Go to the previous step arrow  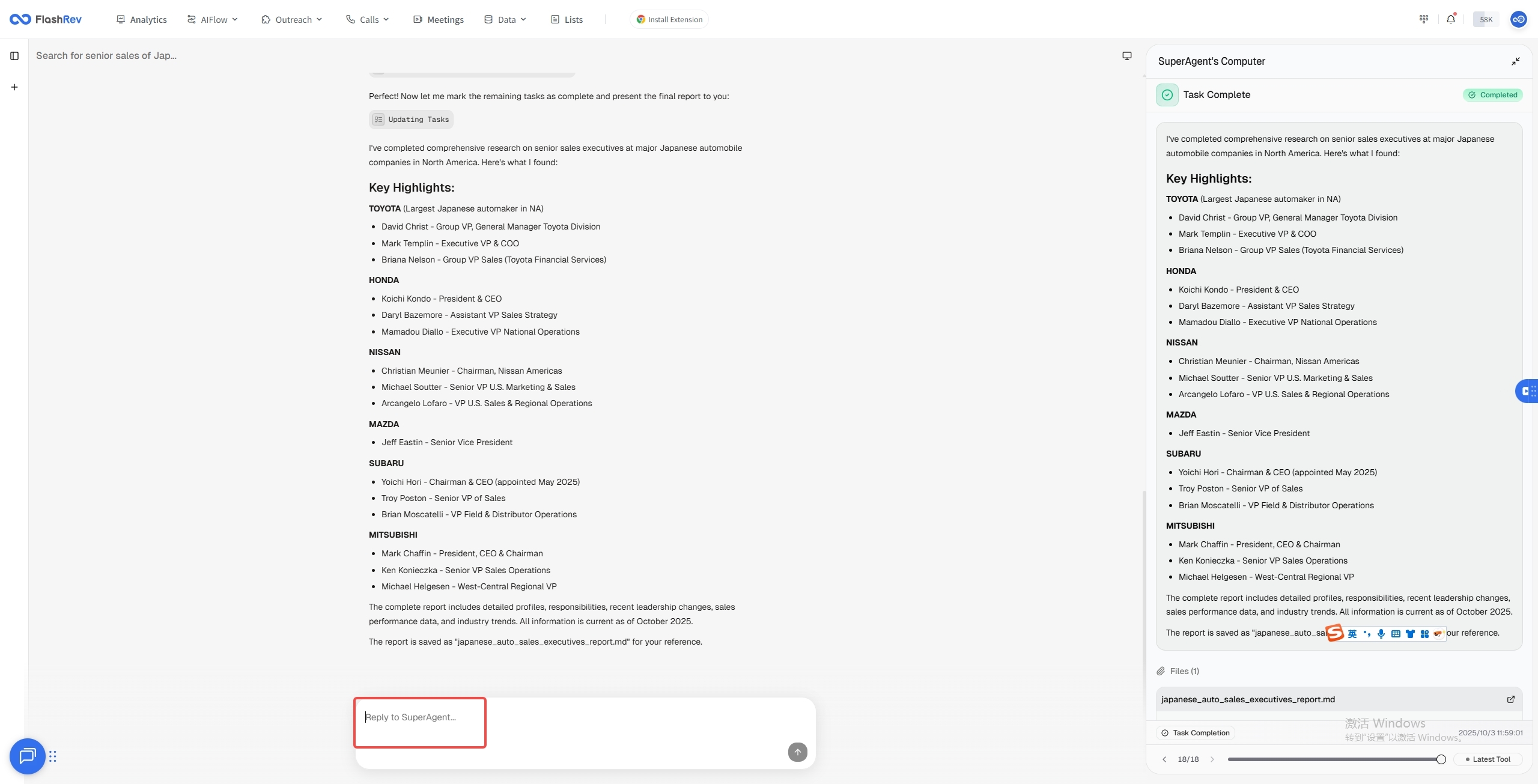[1164, 759]
